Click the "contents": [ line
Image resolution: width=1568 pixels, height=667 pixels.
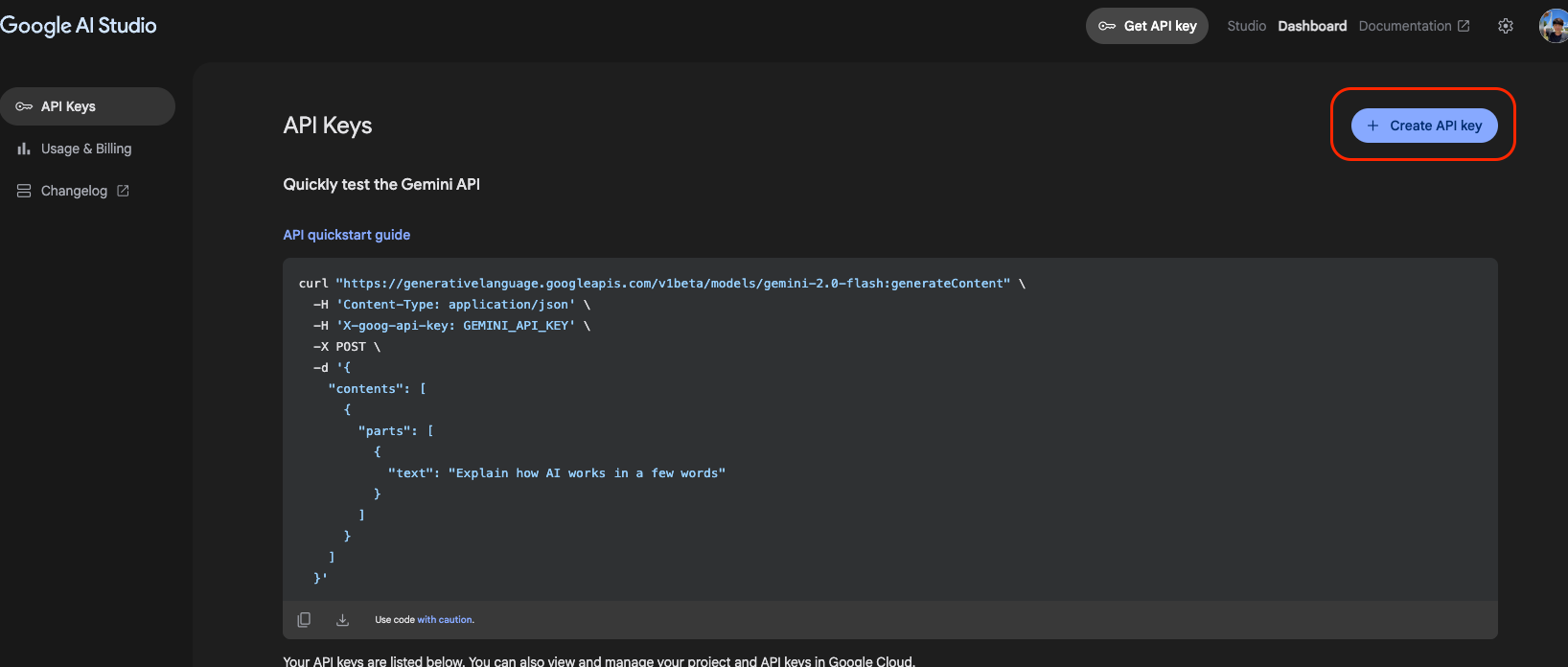point(378,389)
